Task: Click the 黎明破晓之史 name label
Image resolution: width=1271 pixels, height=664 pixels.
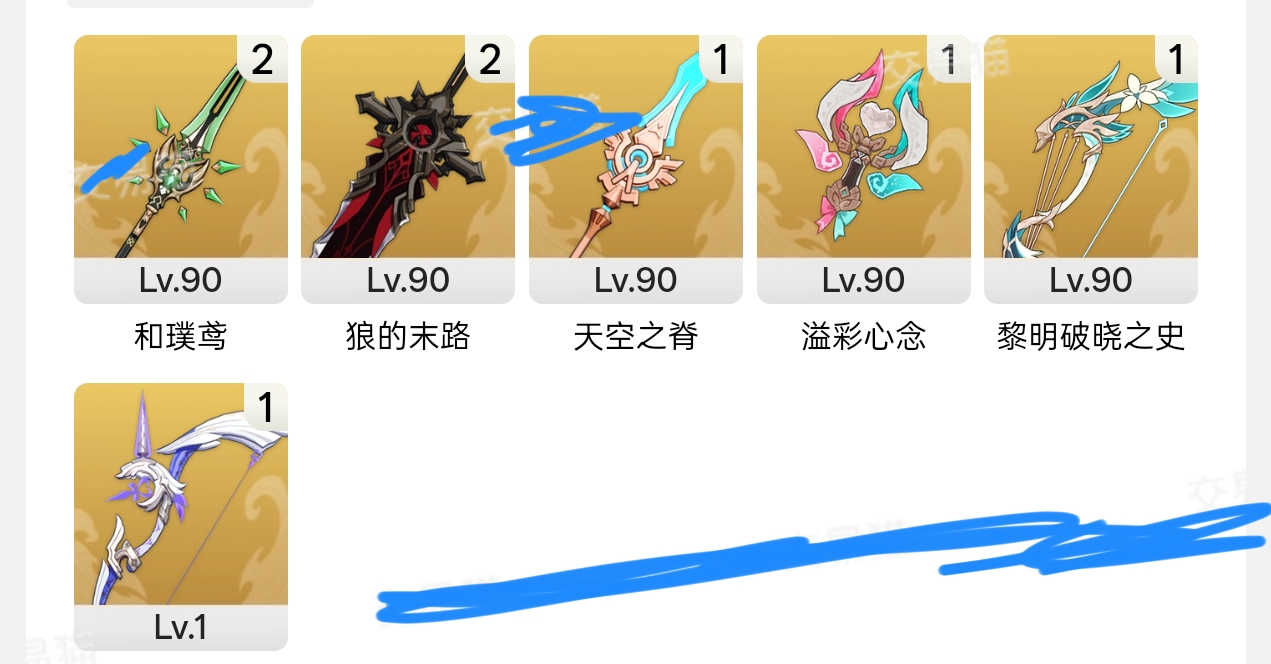Action: [x=1091, y=336]
